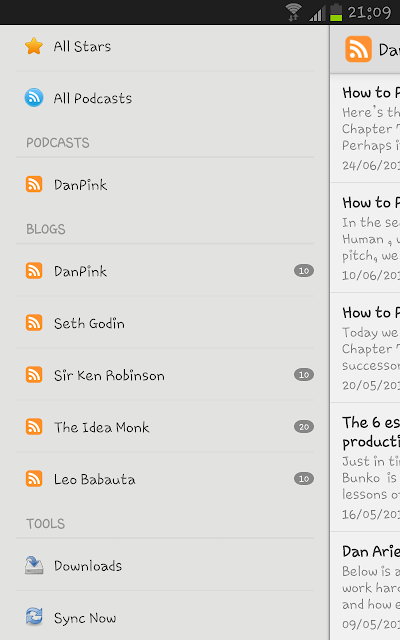Select DanPink under Podcasts section
This screenshot has width=400, height=640.
165,184
